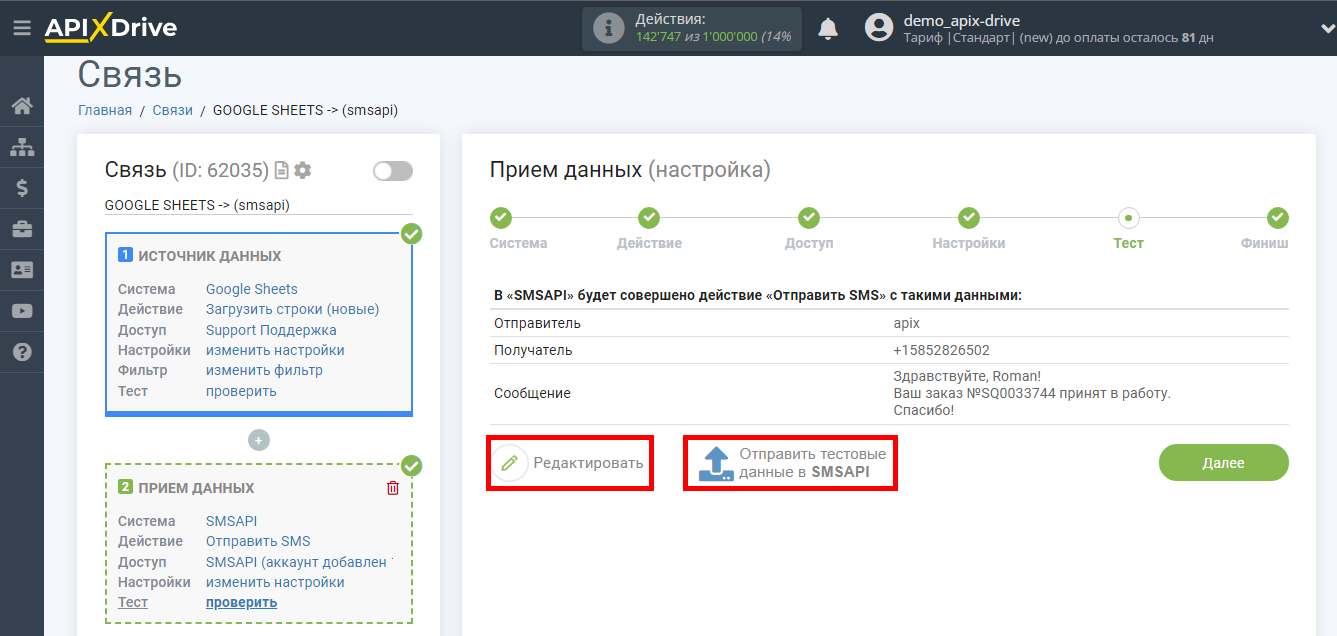1337x636 pixels.
Task: Open the connections sitemap sidebar icon
Action: point(22,147)
